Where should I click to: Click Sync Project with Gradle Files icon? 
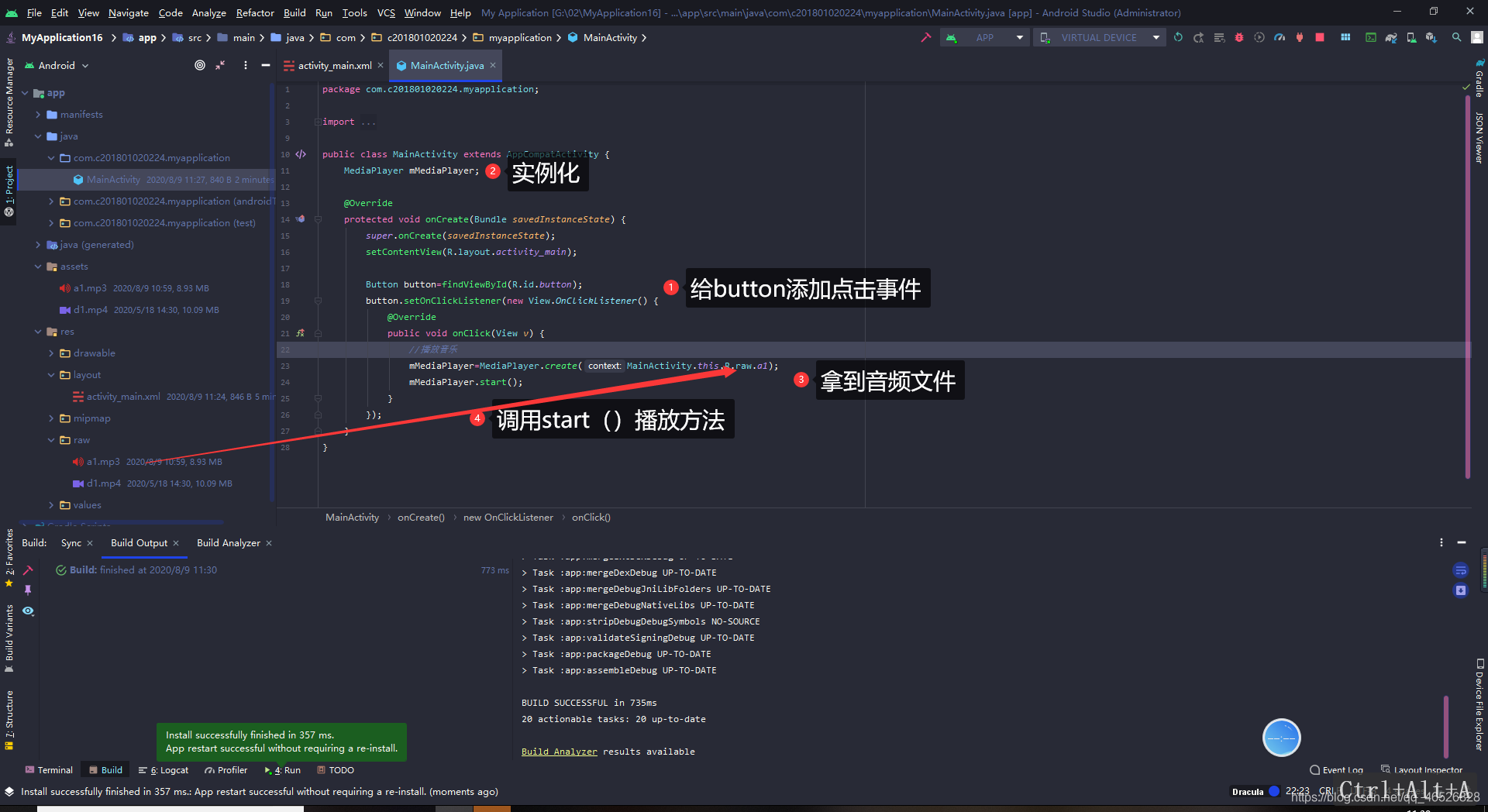coord(1391,37)
